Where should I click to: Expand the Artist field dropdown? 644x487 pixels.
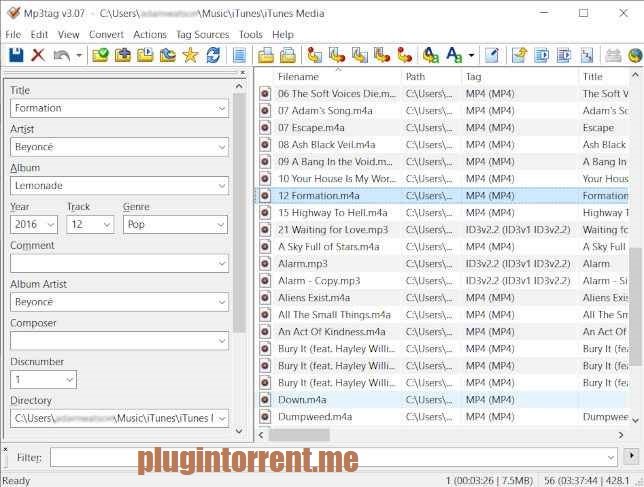[221, 147]
